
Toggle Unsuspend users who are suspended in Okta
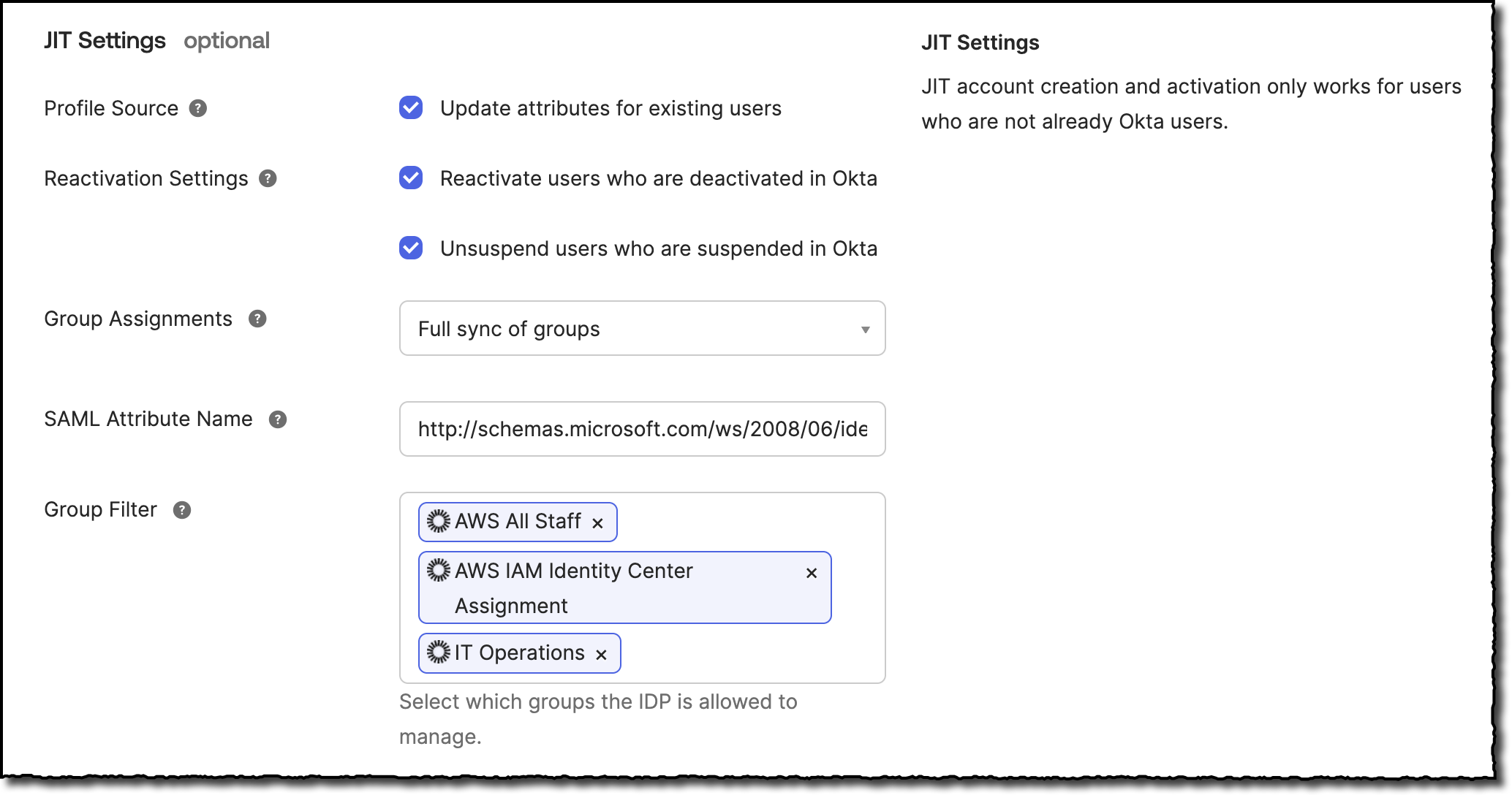[411, 248]
